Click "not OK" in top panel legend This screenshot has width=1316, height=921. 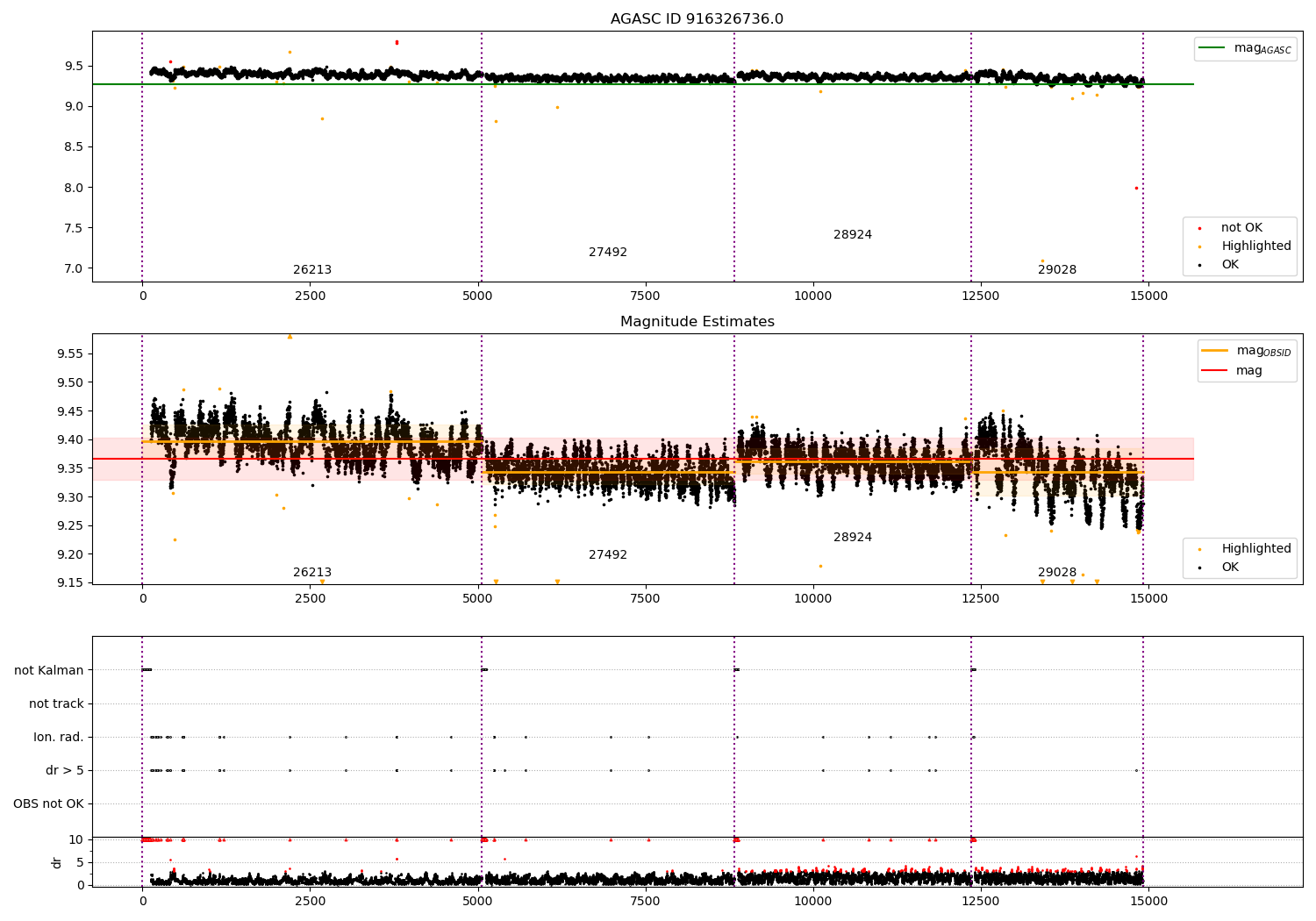point(1241,227)
